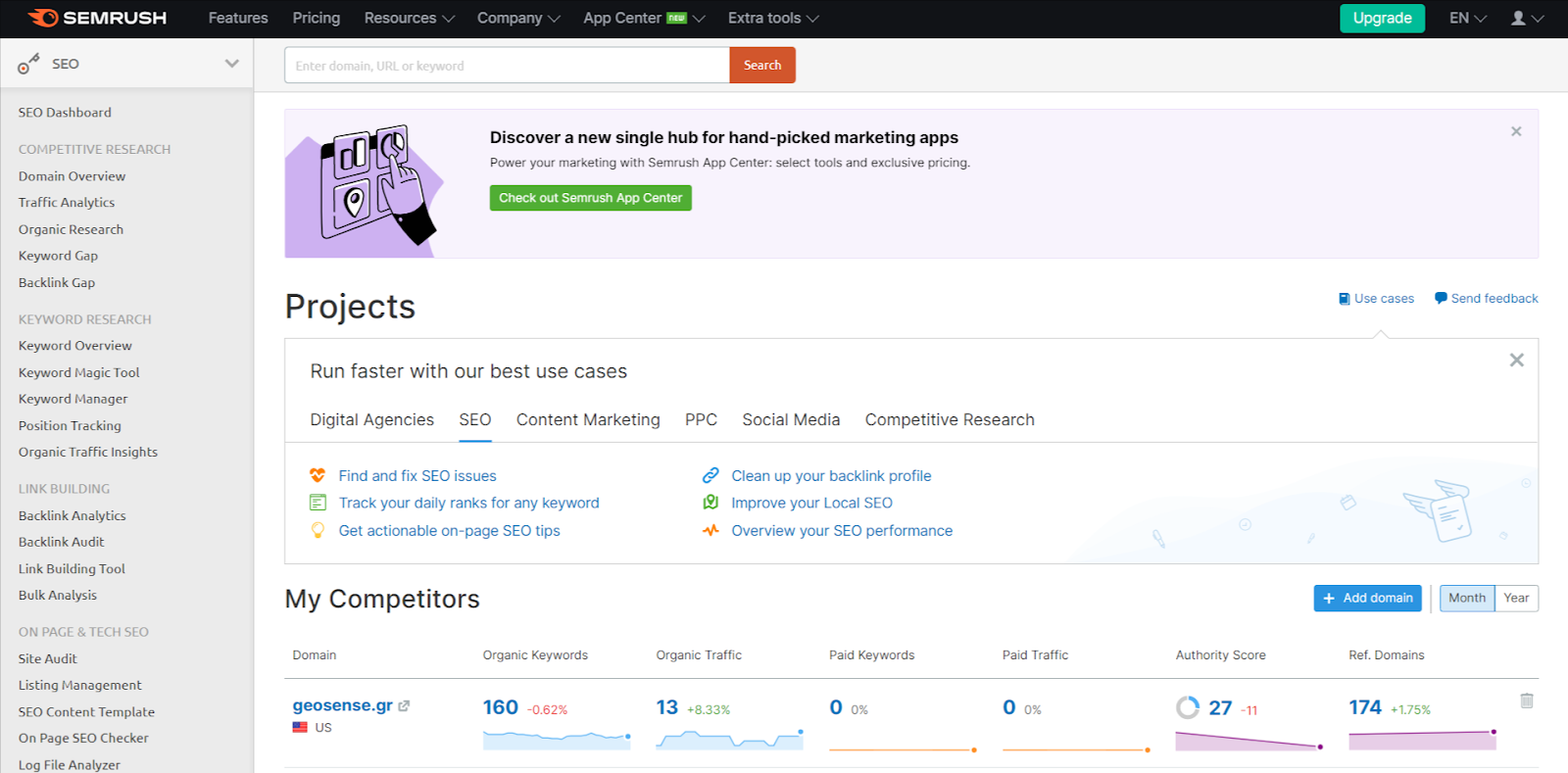Open Improve your Local SEO link
Screen dimensions: 1568x773
(x=811, y=503)
